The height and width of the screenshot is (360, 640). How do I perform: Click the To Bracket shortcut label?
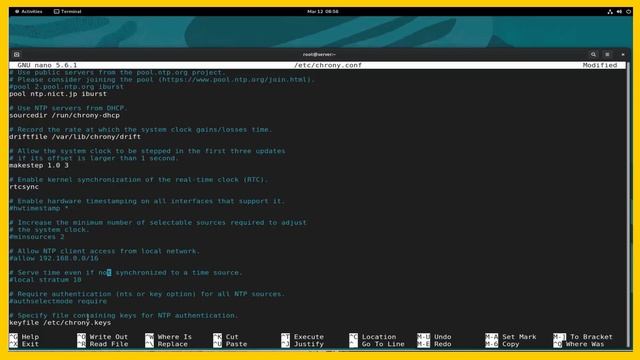(591, 337)
